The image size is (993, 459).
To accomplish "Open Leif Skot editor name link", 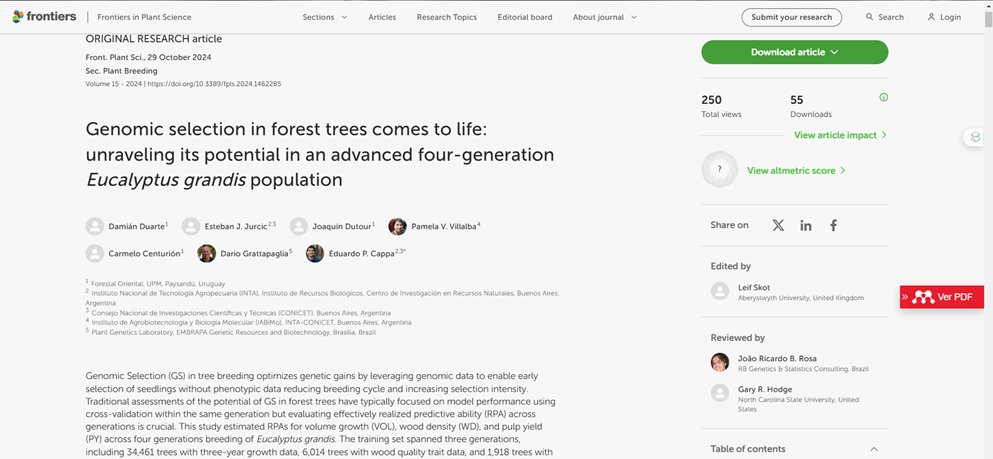I will tap(754, 287).
